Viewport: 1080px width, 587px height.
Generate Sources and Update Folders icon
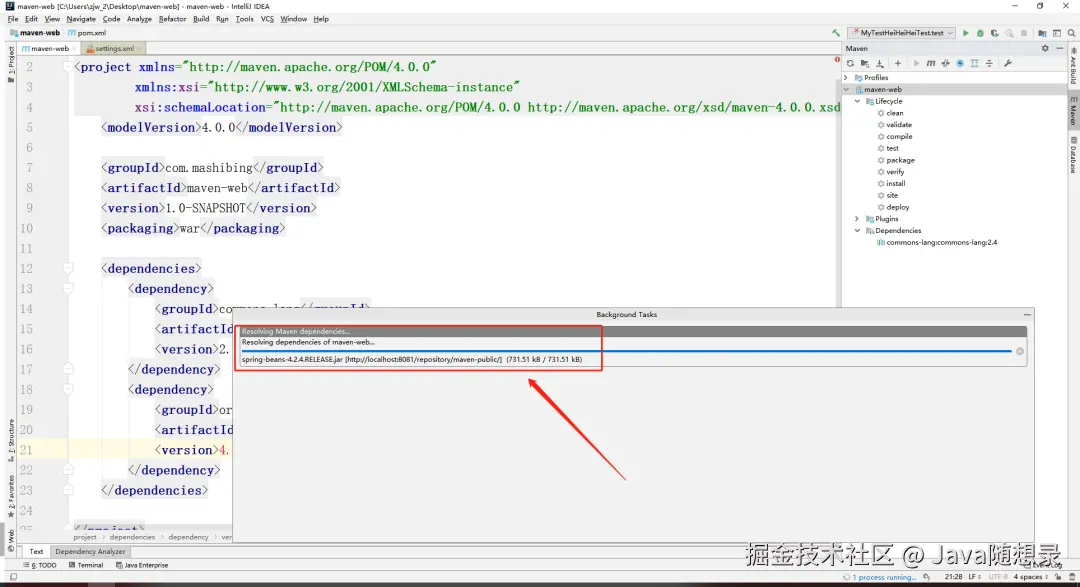tap(865, 63)
